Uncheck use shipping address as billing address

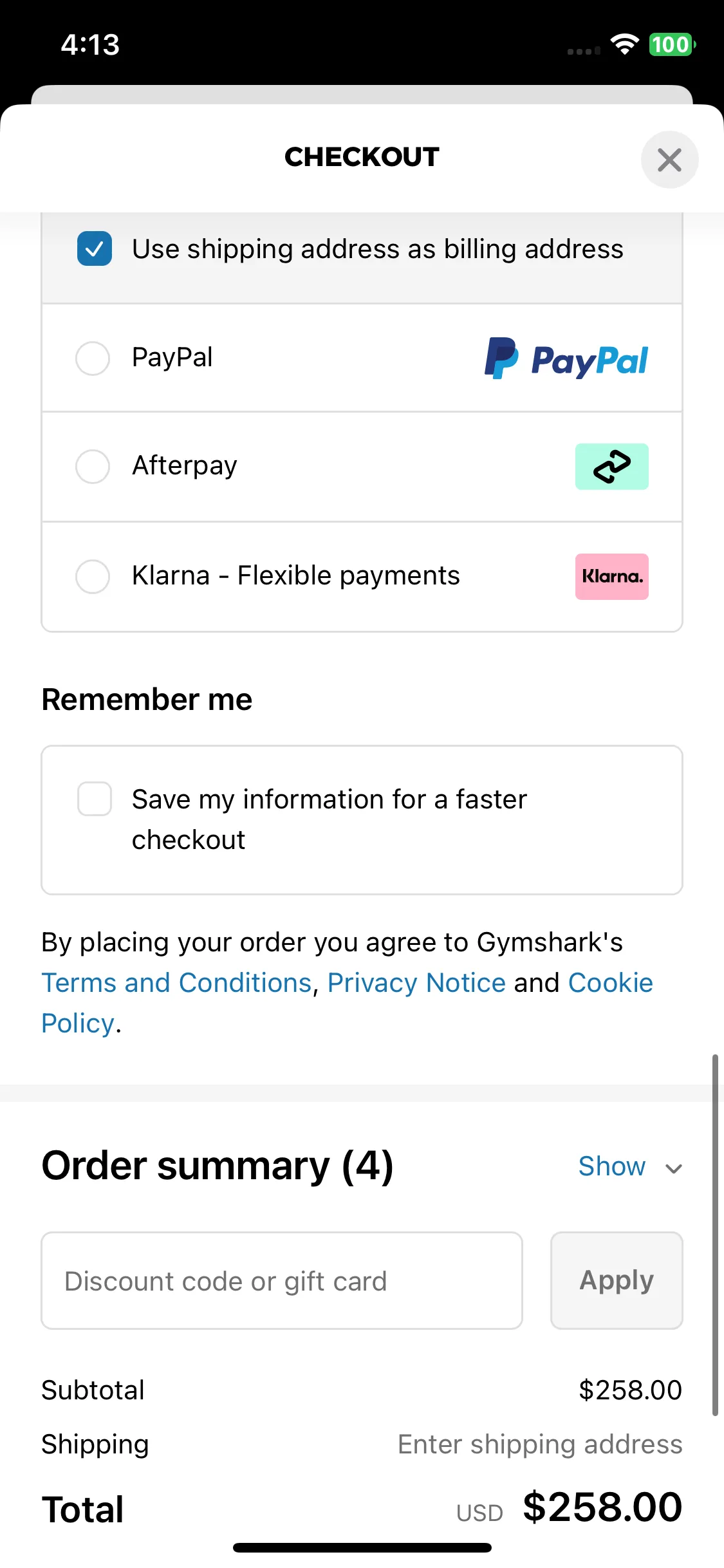click(95, 248)
